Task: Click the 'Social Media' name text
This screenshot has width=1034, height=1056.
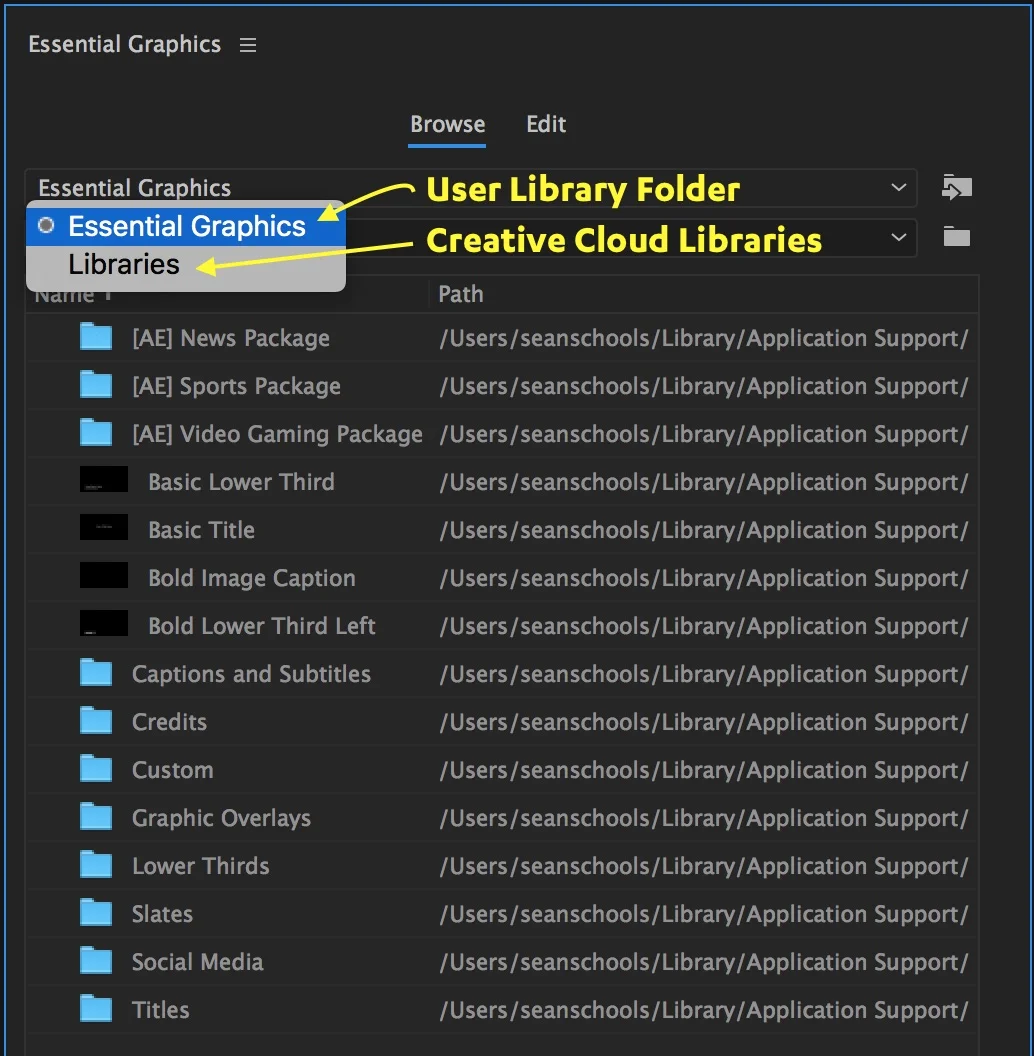Action: point(197,962)
